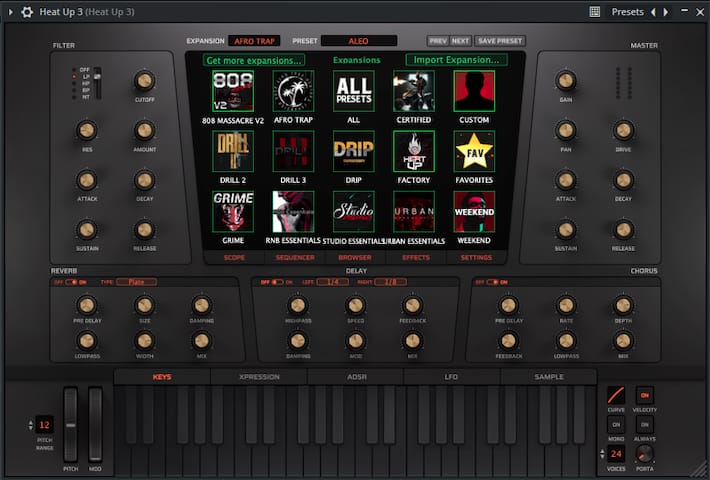Open the Reverb type Plate dropdown

(136, 282)
